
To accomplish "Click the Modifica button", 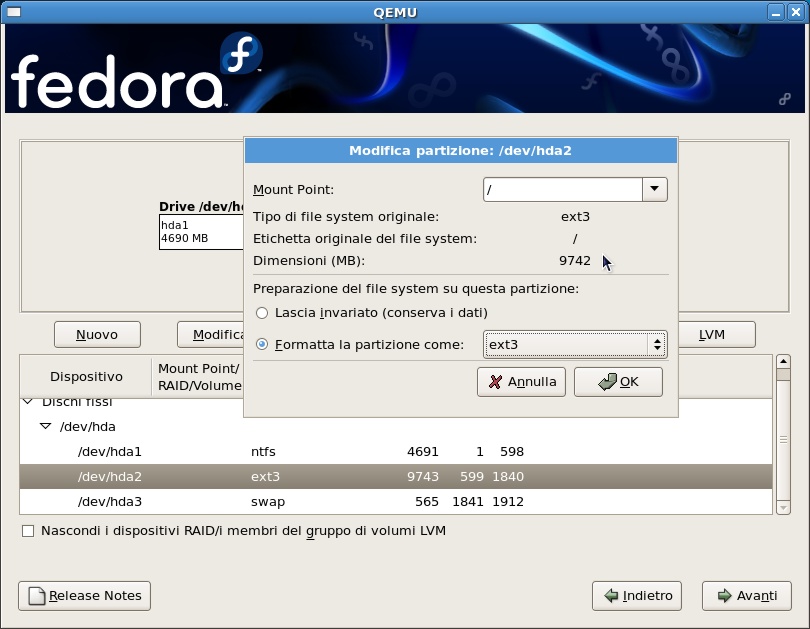I will pos(210,335).
